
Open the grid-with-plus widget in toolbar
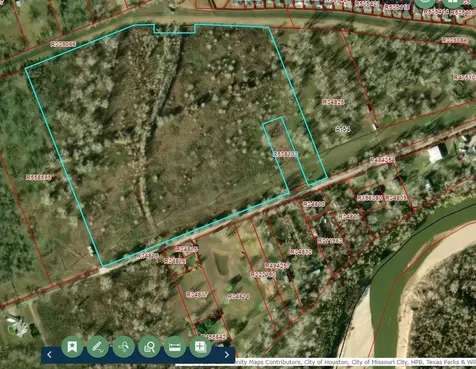[200, 347]
